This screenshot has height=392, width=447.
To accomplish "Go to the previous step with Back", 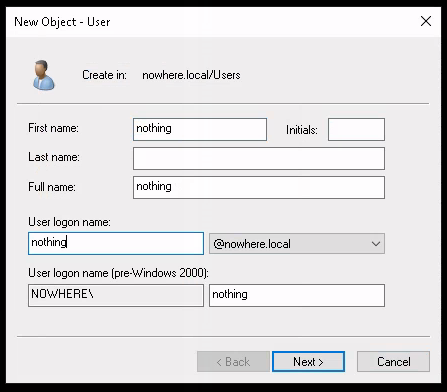I will [233, 362].
